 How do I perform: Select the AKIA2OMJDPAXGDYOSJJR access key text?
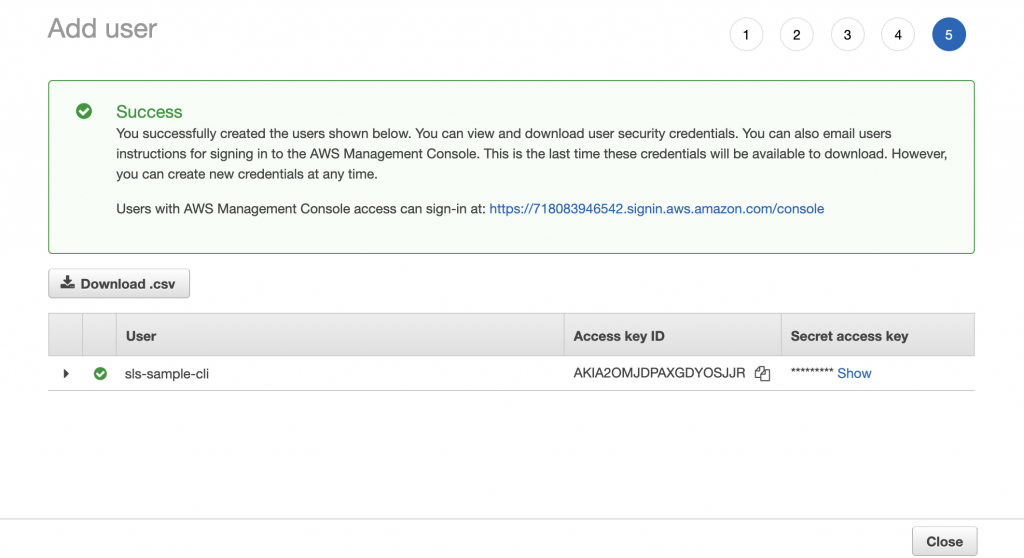(659, 372)
